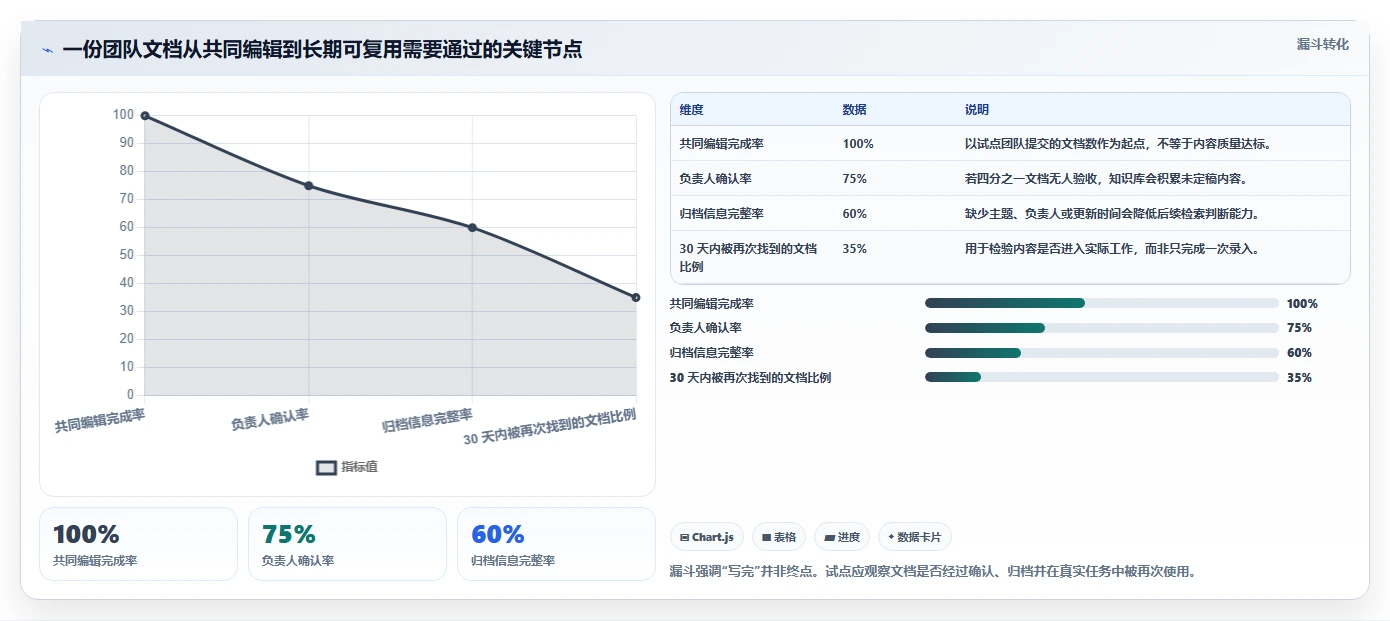Click the 归档信息完整率 progress row label

pyautogui.click(x=712, y=353)
